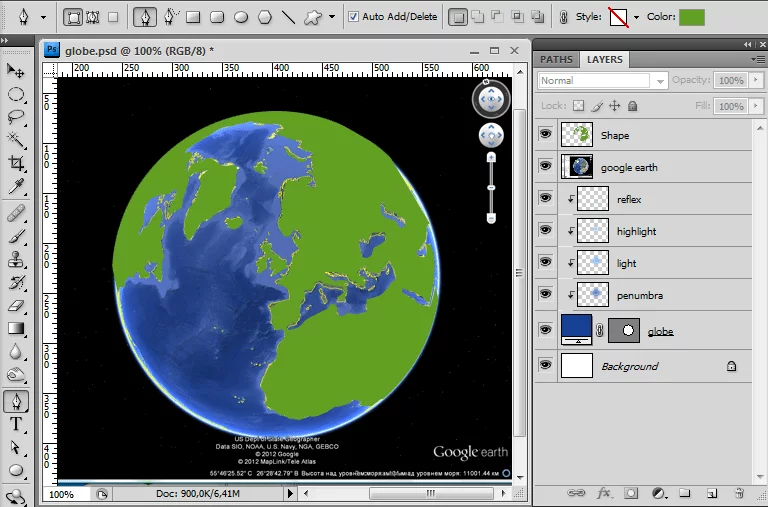
Task: Choose Rectangle shape in options bar
Action: coord(193,18)
